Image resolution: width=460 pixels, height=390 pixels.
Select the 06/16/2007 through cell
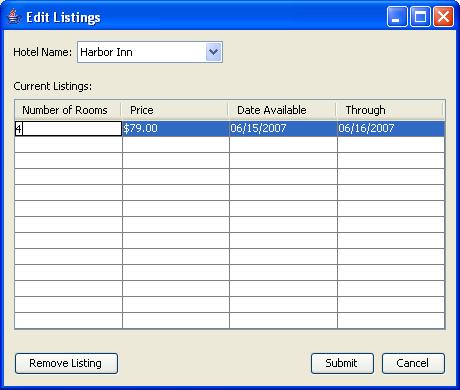(x=391, y=128)
